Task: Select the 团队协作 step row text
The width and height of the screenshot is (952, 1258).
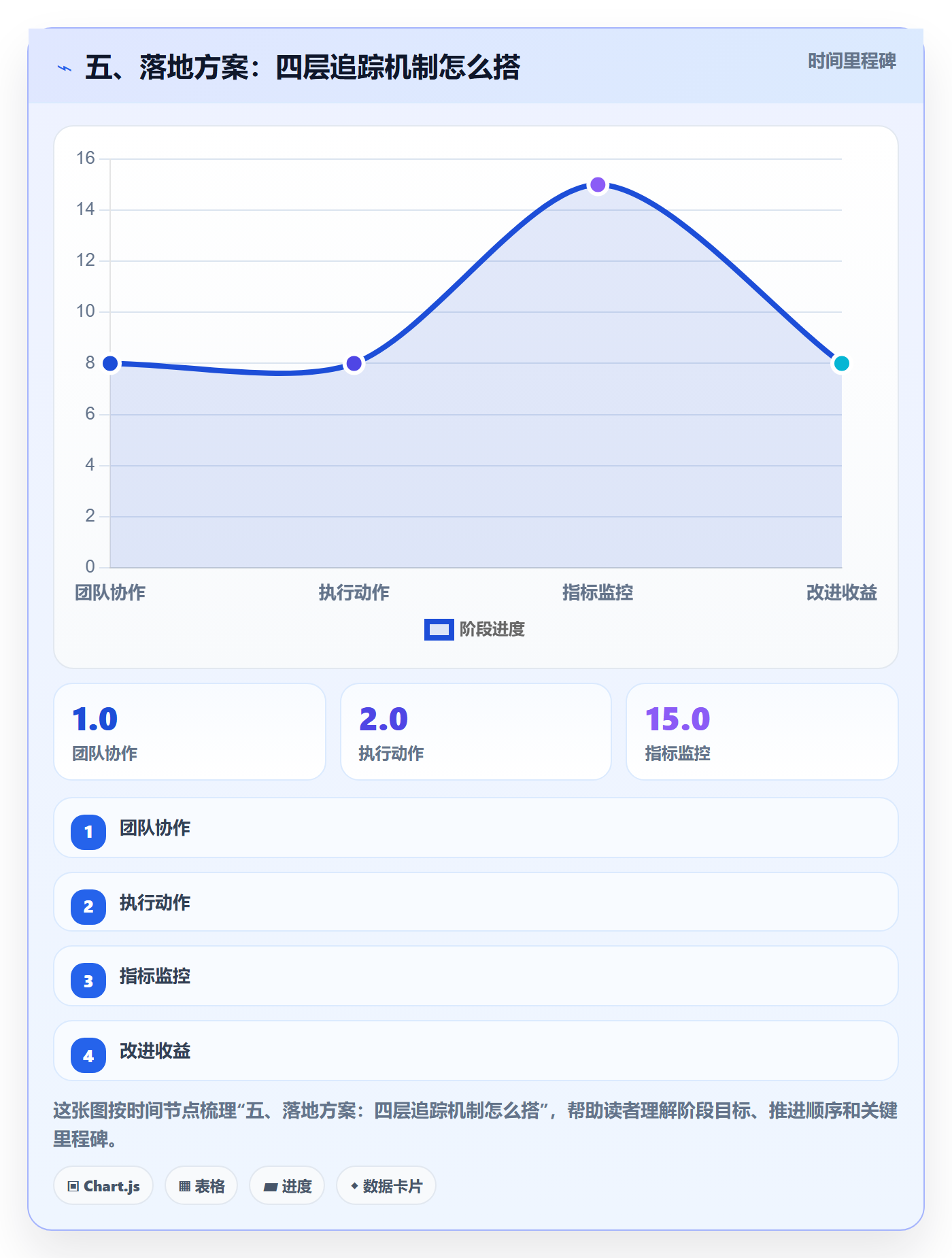Action: 155,828
